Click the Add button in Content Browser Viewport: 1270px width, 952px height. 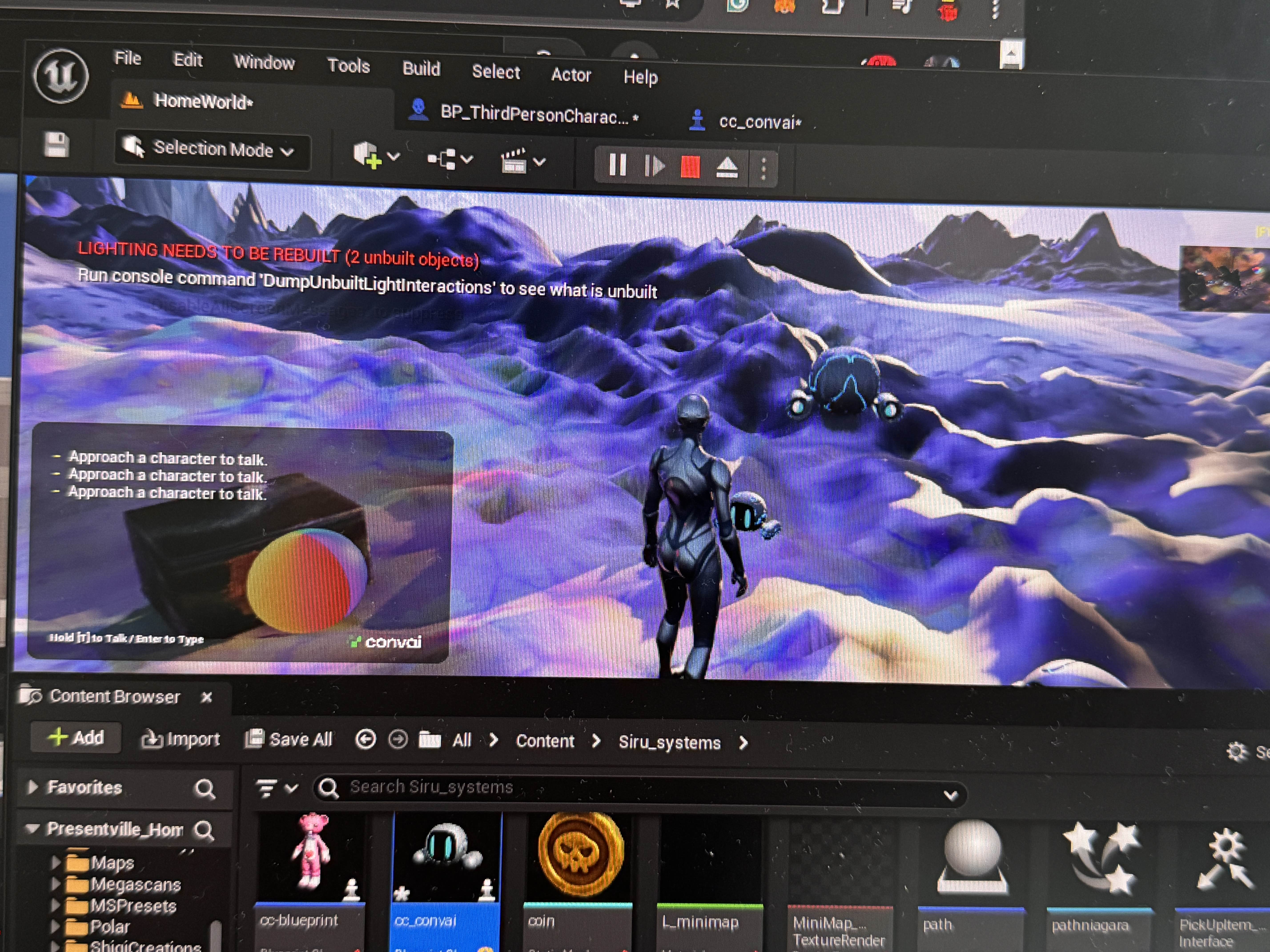(76, 737)
